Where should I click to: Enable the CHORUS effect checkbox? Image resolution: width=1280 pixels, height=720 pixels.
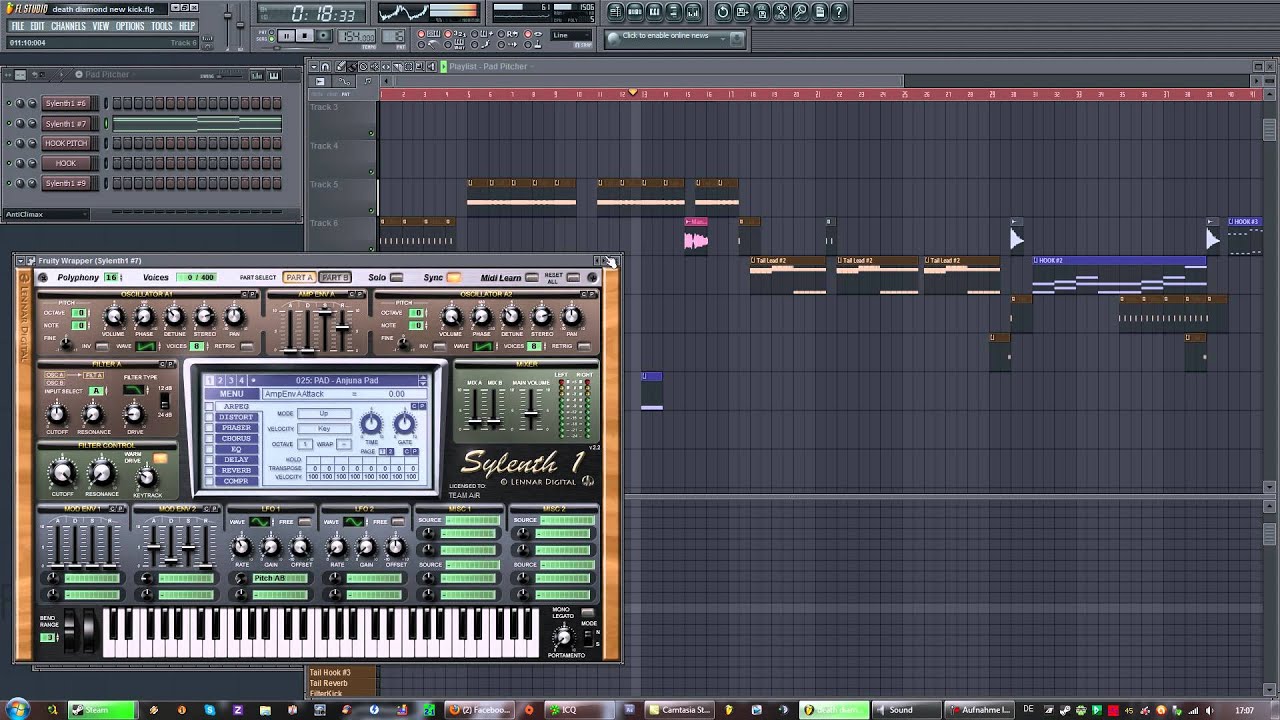pos(209,438)
